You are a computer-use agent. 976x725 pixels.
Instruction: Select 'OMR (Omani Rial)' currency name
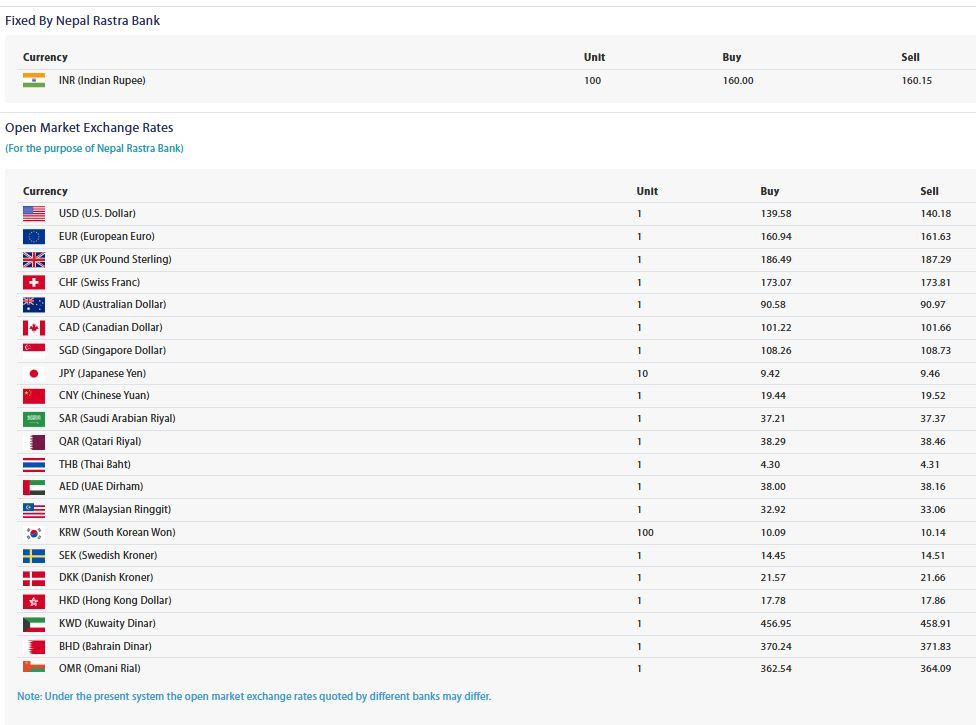(100, 668)
